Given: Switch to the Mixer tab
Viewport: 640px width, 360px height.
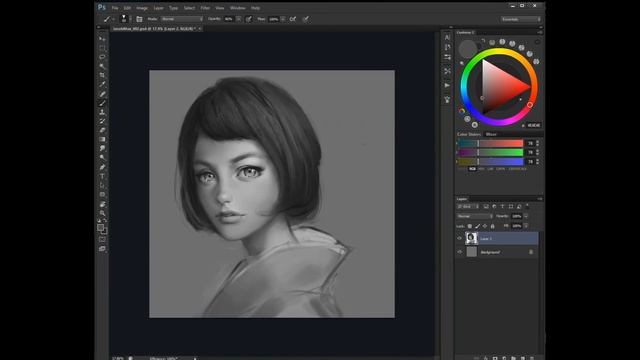Looking at the screenshot, I should coord(491,134).
